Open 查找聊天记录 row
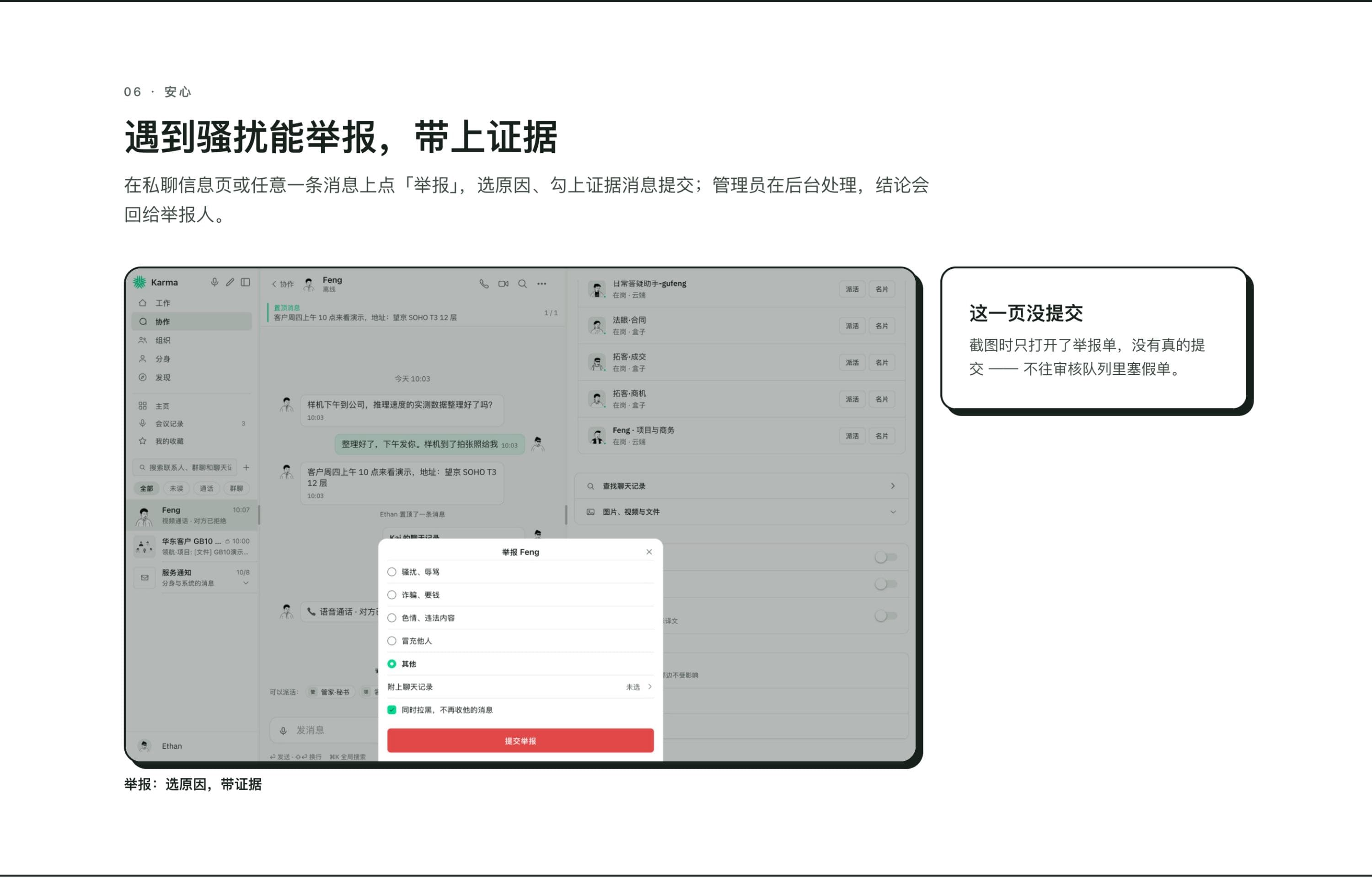 (741, 486)
